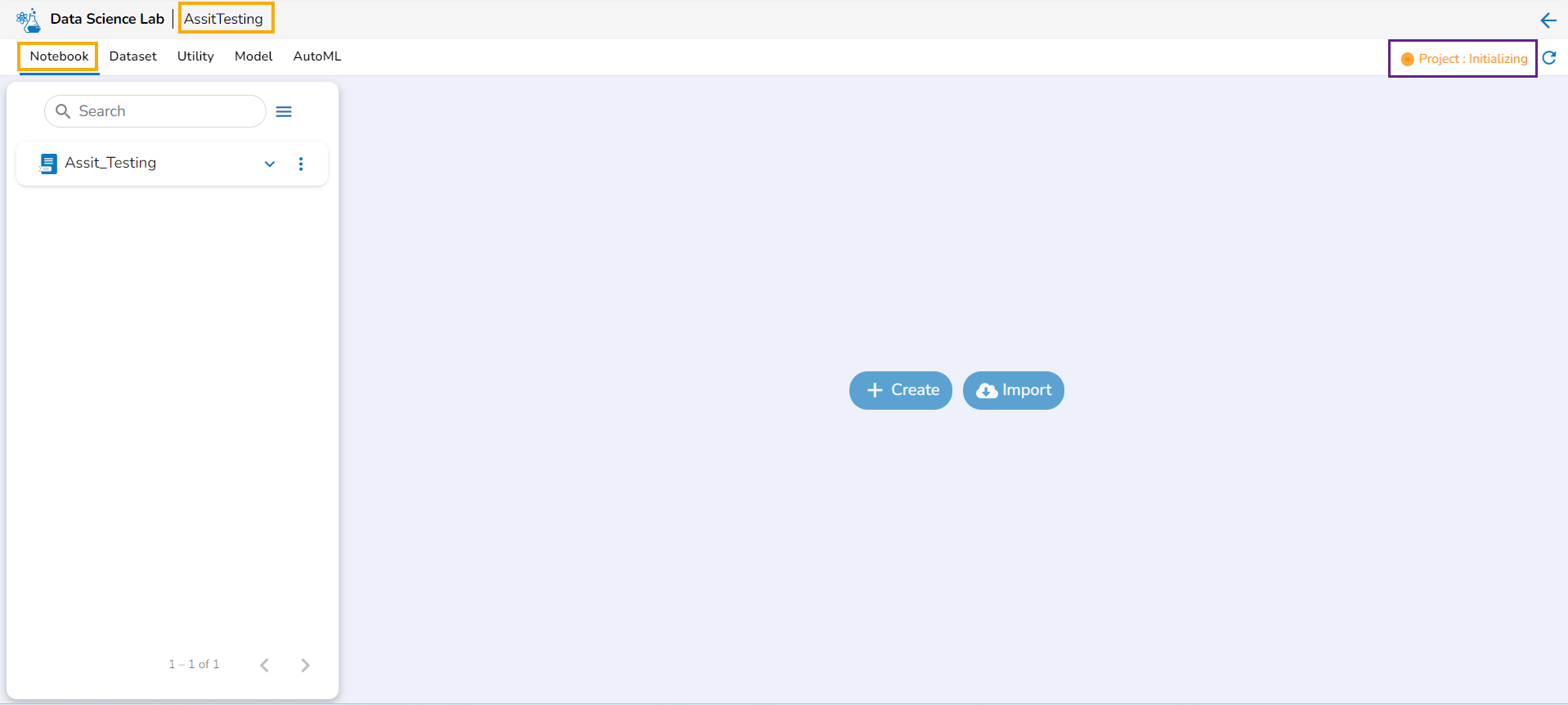
Task: Open the Utility tab
Action: (x=195, y=56)
